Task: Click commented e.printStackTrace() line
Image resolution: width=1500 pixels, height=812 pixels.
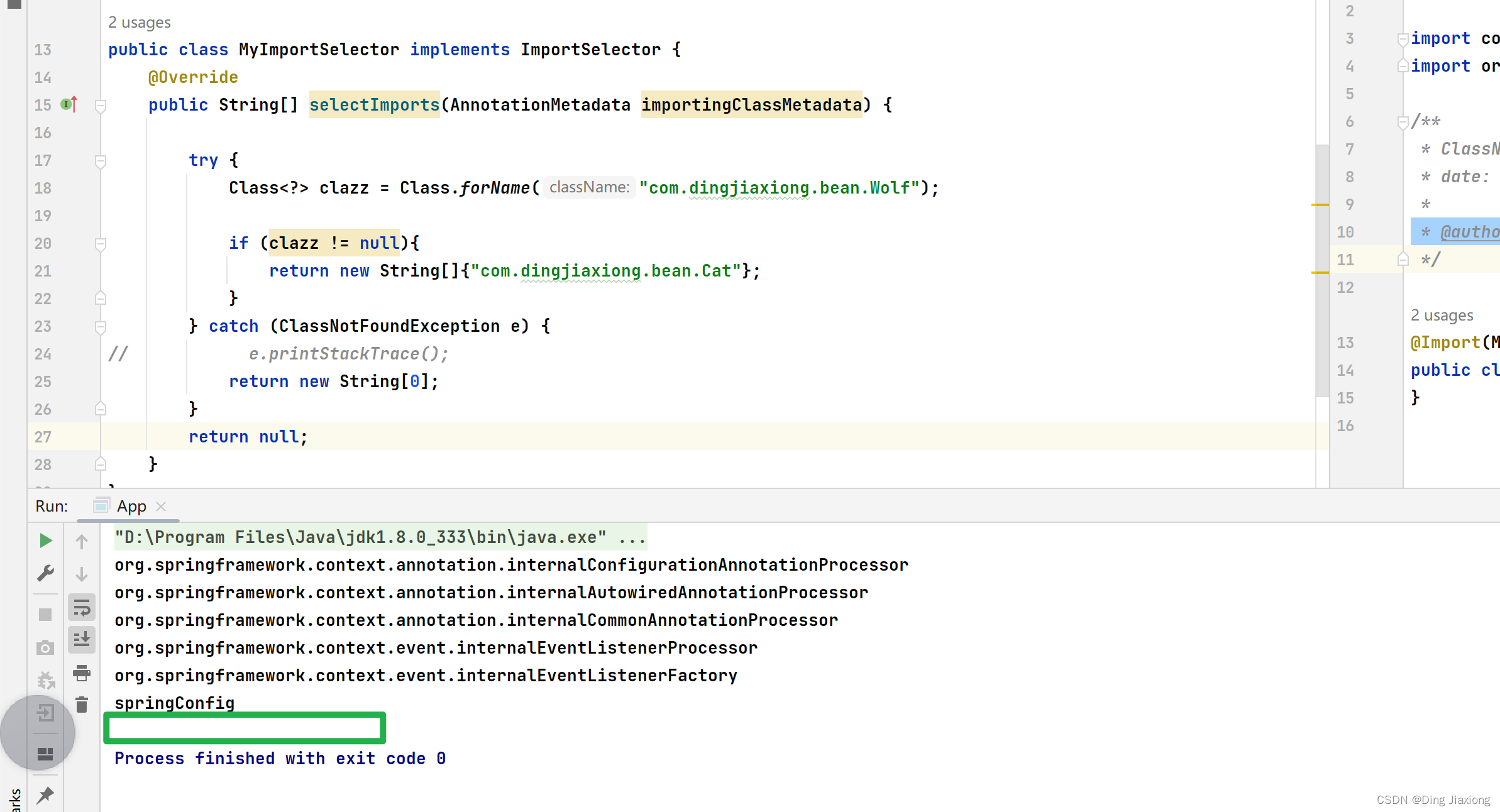Action: click(349, 354)
